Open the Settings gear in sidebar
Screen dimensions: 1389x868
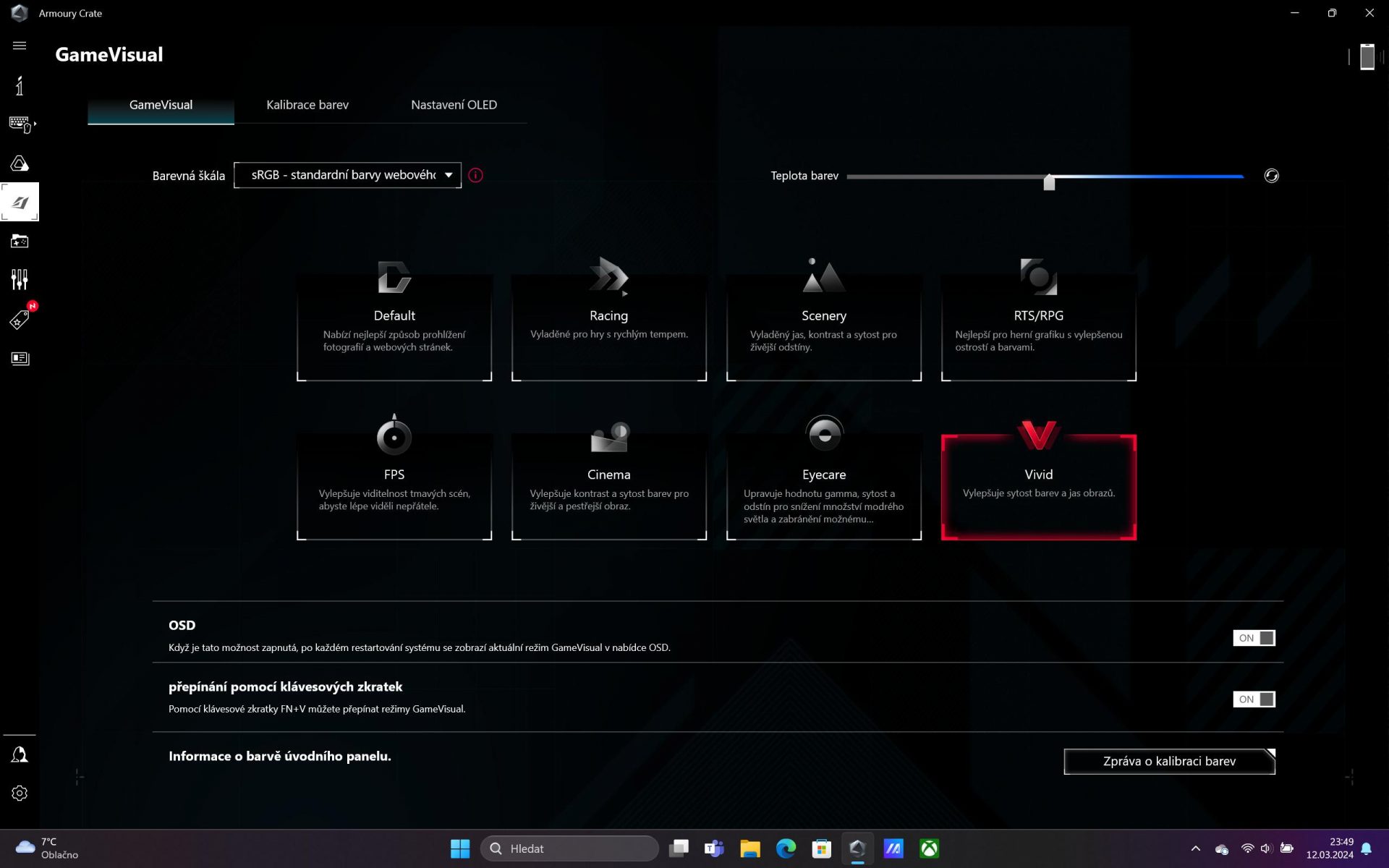20,793
